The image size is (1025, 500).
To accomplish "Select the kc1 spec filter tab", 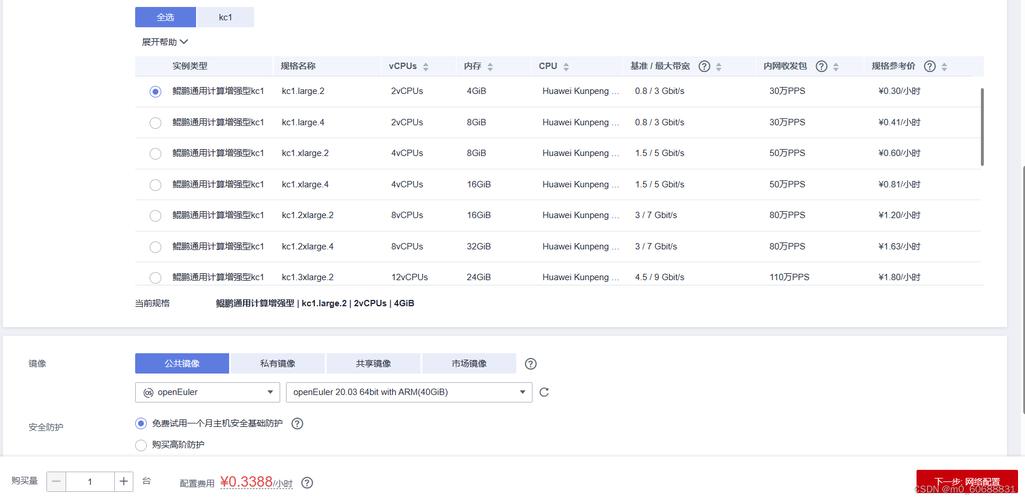I will tap(225, 17).
